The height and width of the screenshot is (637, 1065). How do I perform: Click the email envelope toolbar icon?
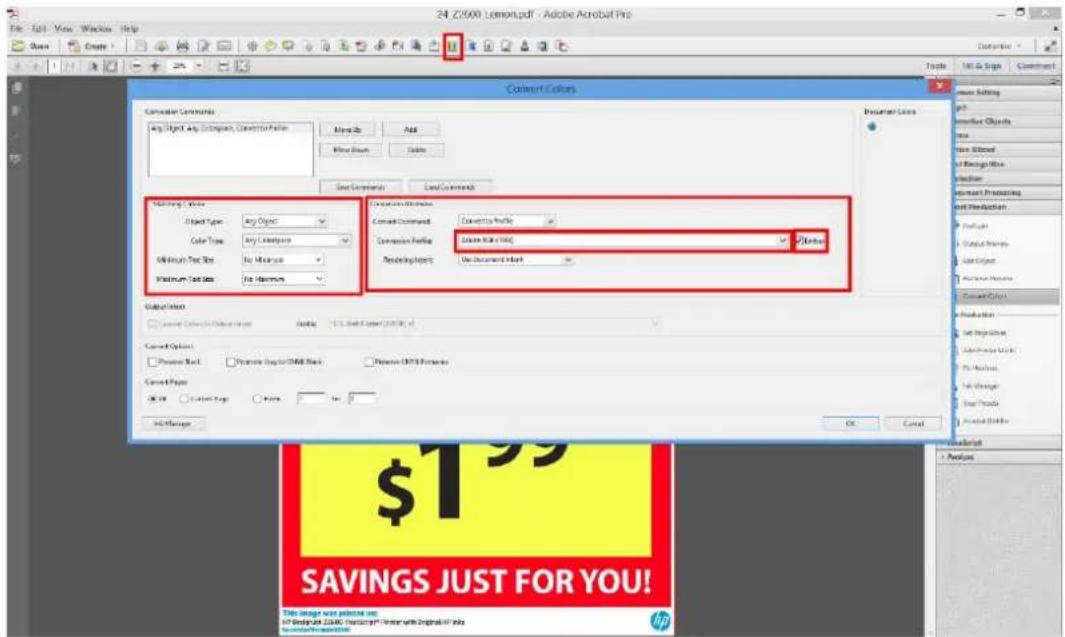click(224, 46)
